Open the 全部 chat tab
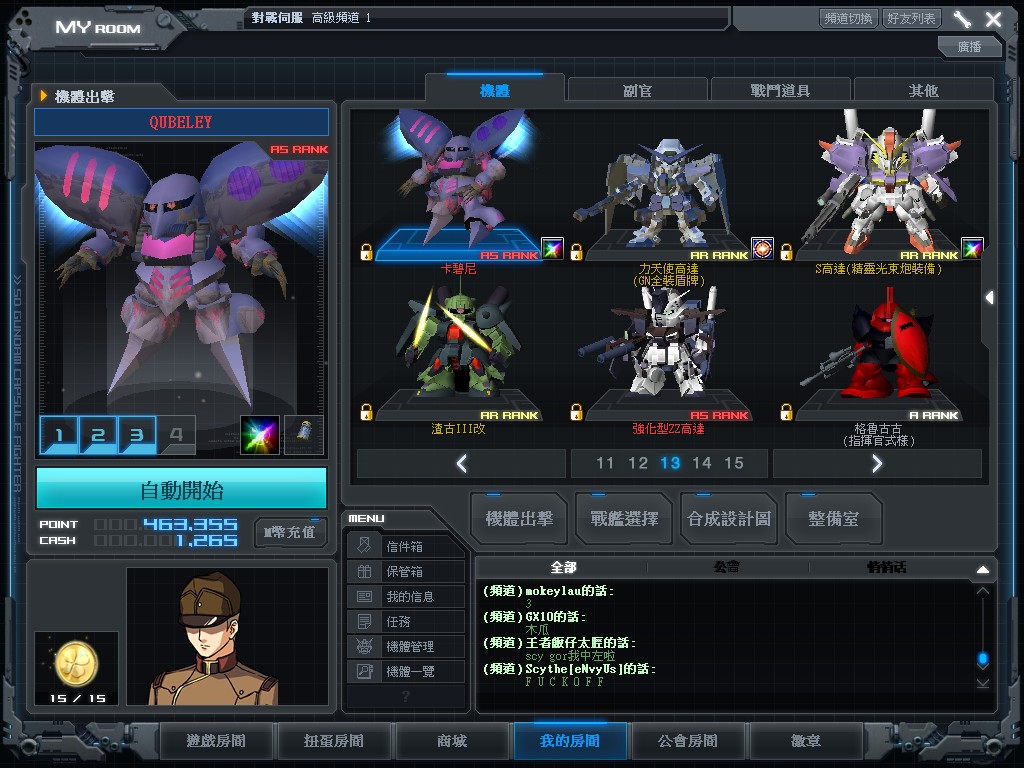The height and width of the screenshot is (768, 1024). 563,567
